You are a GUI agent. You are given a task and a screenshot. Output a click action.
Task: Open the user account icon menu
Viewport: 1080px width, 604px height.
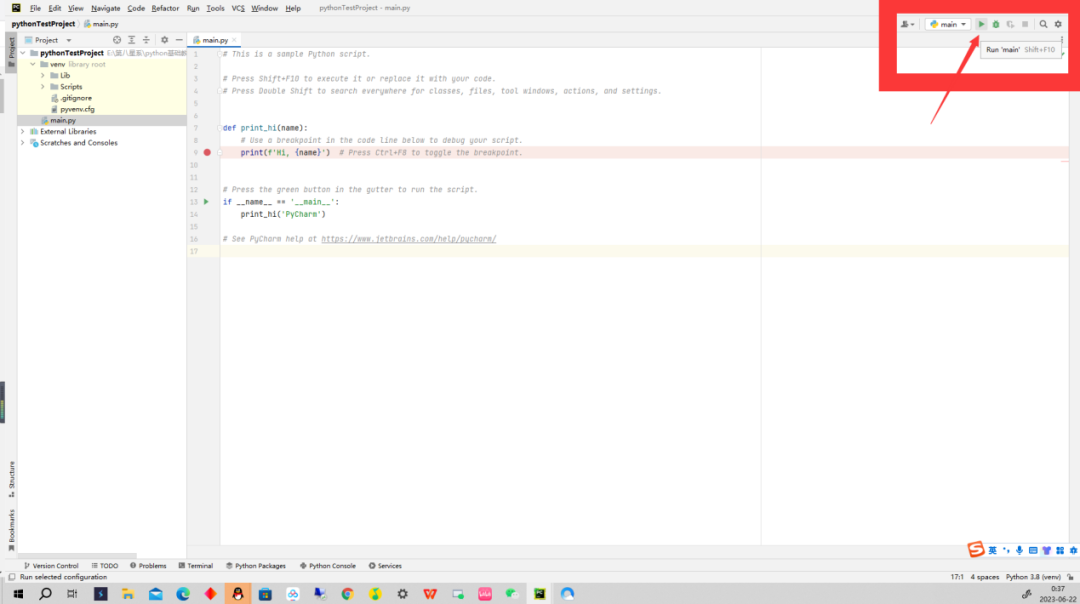point(907,24)
